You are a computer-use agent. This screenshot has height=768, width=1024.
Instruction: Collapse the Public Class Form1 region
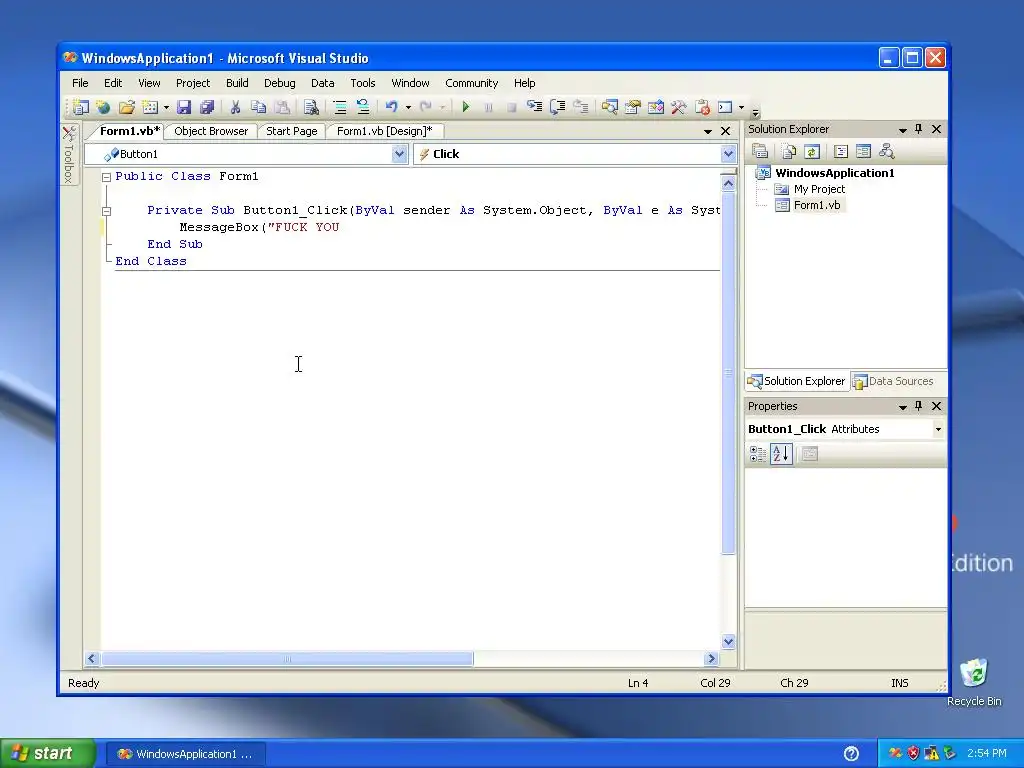coord(106,177)
